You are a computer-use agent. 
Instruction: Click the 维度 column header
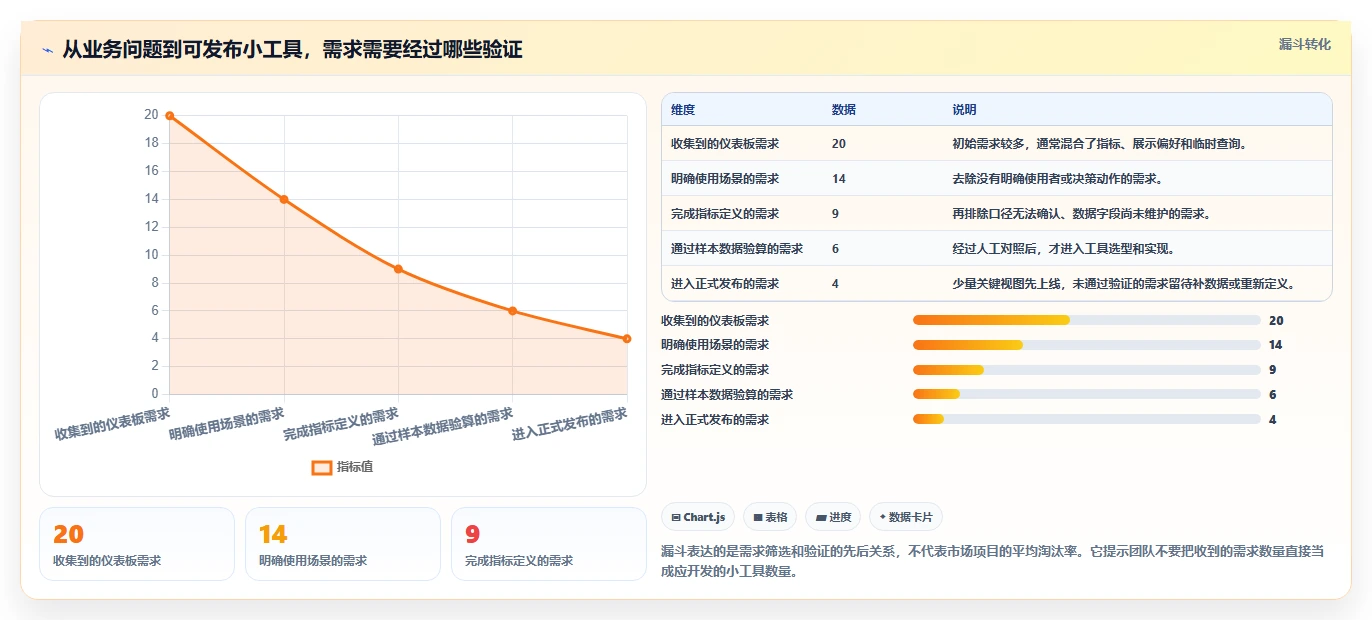(x=683, y=110)
